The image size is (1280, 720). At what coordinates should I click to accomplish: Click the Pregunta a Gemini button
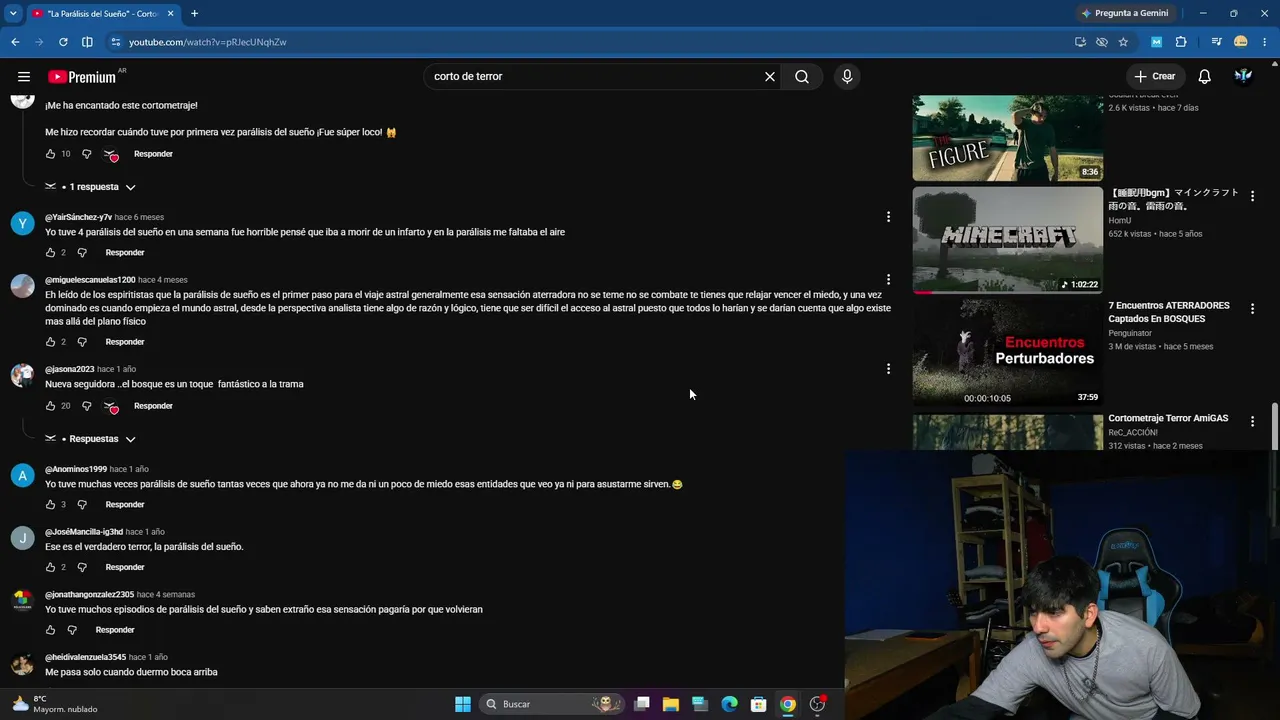click(x=1125, y=13)
